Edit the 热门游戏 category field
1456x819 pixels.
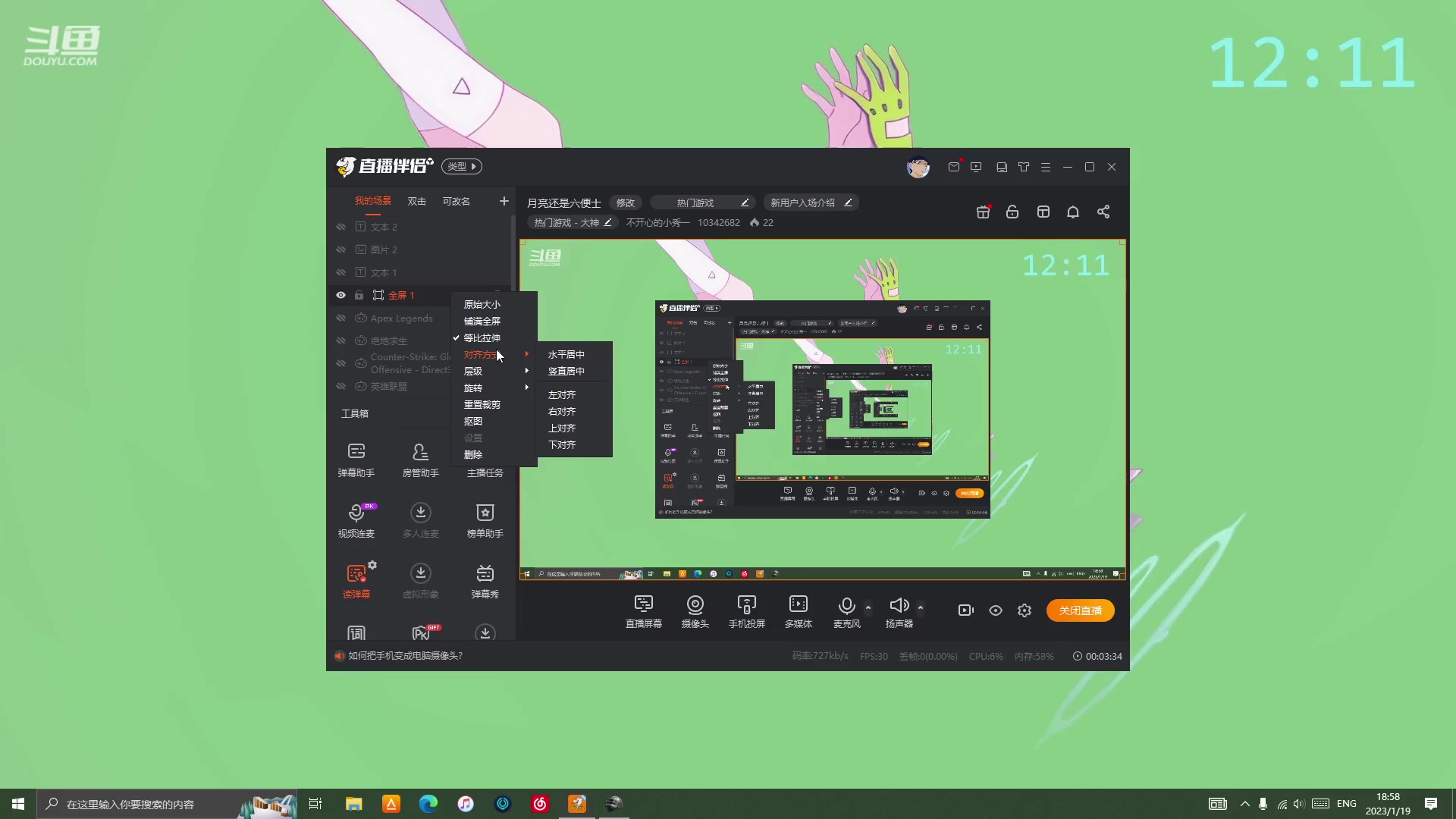coord(703,202)
